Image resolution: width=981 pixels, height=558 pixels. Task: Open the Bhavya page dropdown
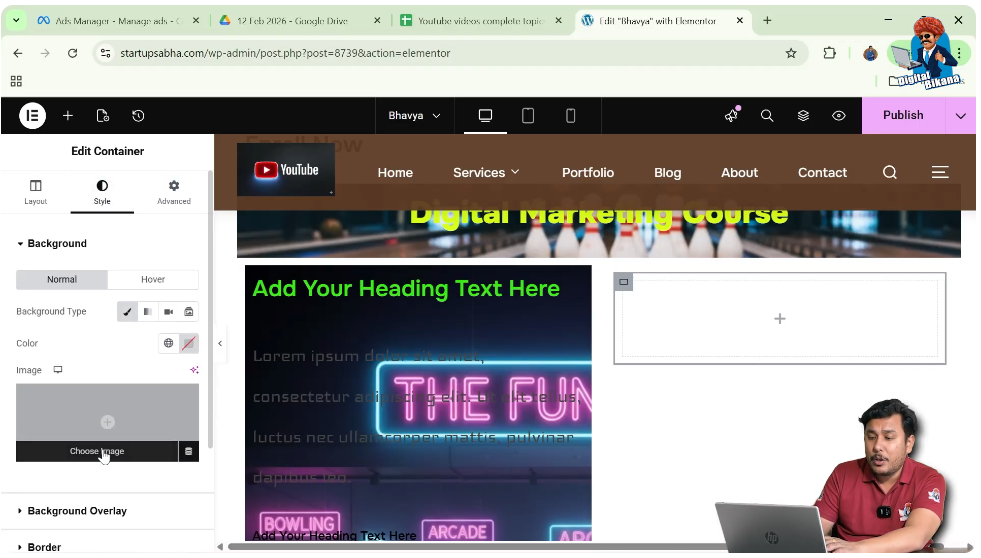pos(414,116)
